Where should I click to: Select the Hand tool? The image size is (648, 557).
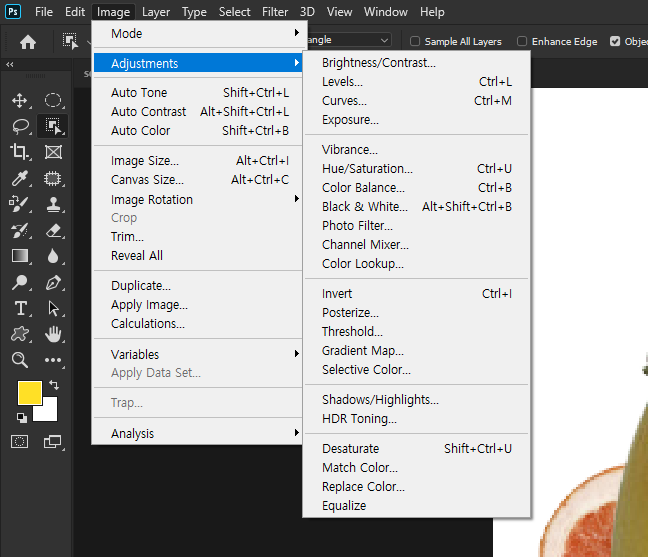click(x=53, y=334)
